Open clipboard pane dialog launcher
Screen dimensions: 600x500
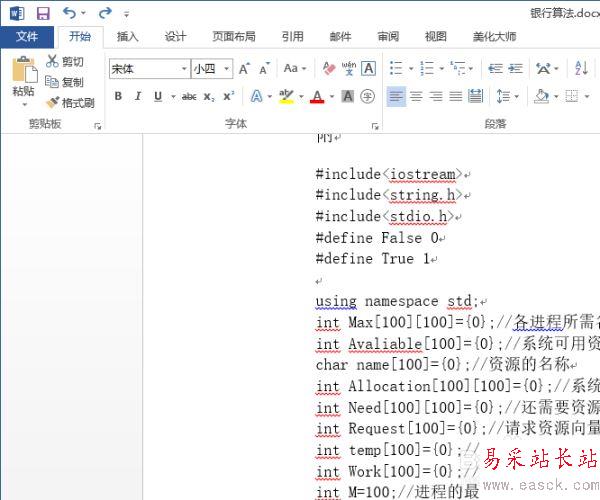click(98, 126)
